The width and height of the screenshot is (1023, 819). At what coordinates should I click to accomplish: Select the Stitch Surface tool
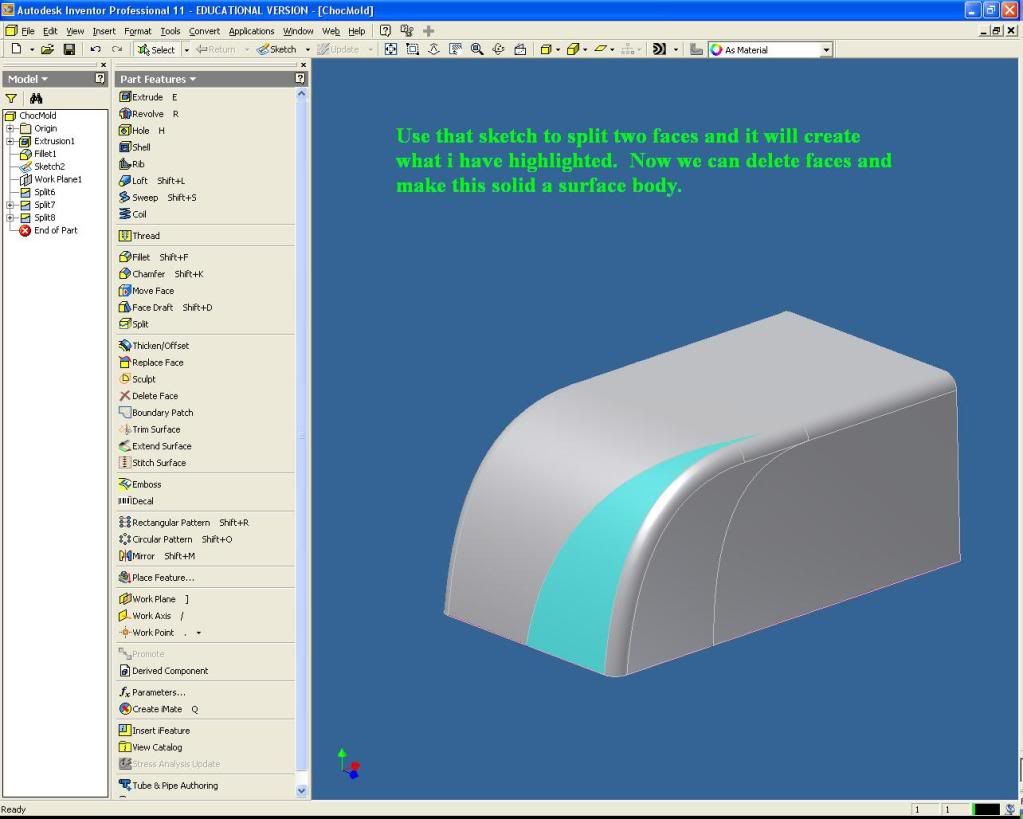pos(158,463)
